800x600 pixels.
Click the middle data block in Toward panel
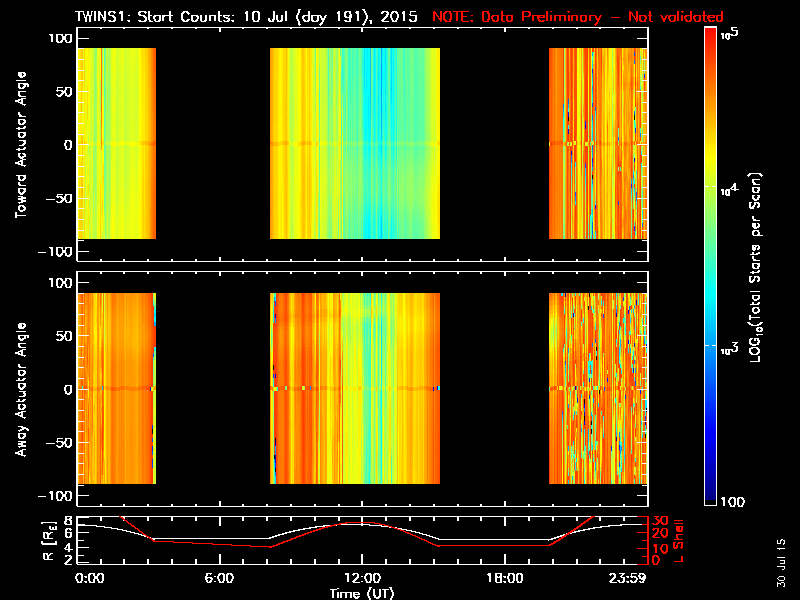[355, 143]
